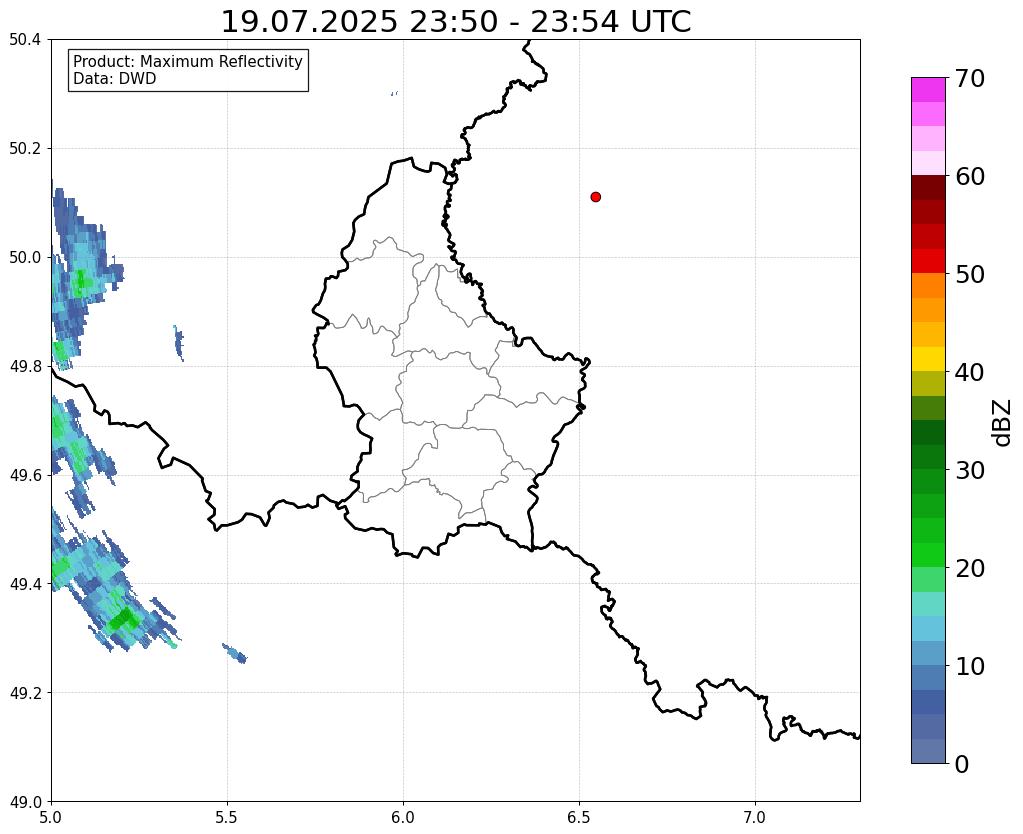Click the 40 tick on the colorbar

(x=970, y=372)
